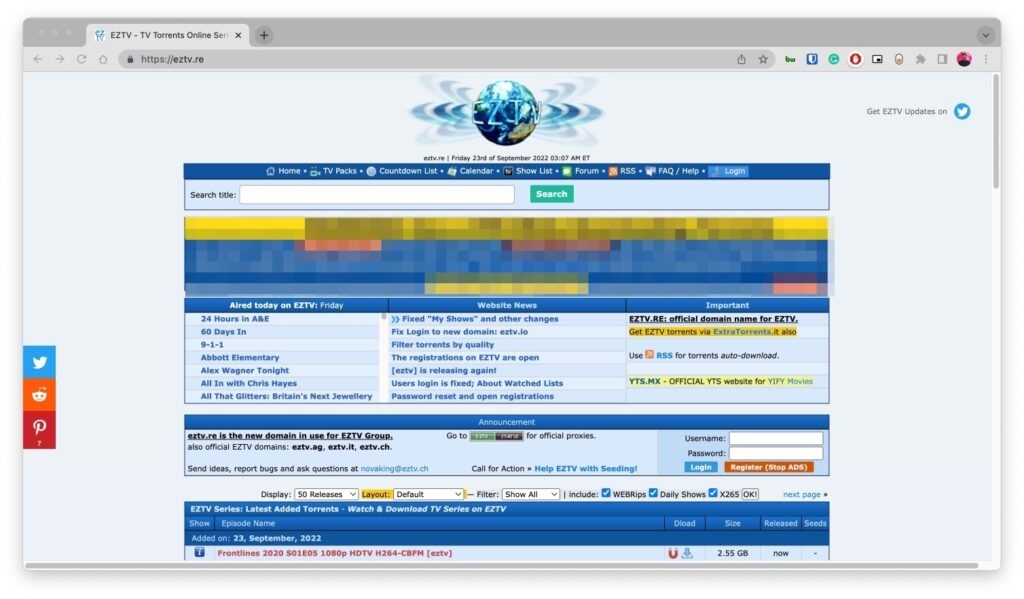
Task: Click the green Search button
Action: coord(552,194)
